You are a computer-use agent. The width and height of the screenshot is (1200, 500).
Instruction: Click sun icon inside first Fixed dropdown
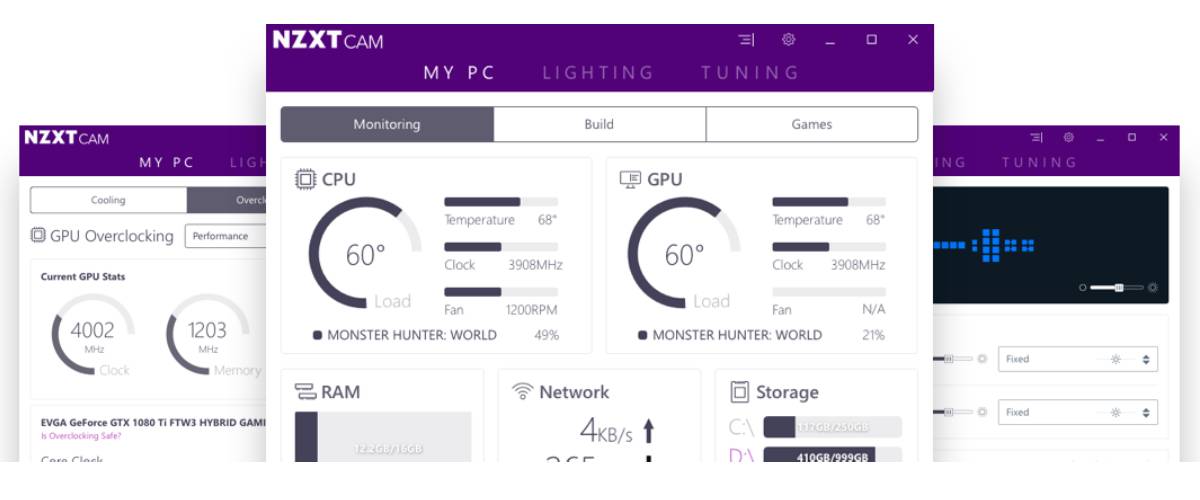tap(1116, 359)
